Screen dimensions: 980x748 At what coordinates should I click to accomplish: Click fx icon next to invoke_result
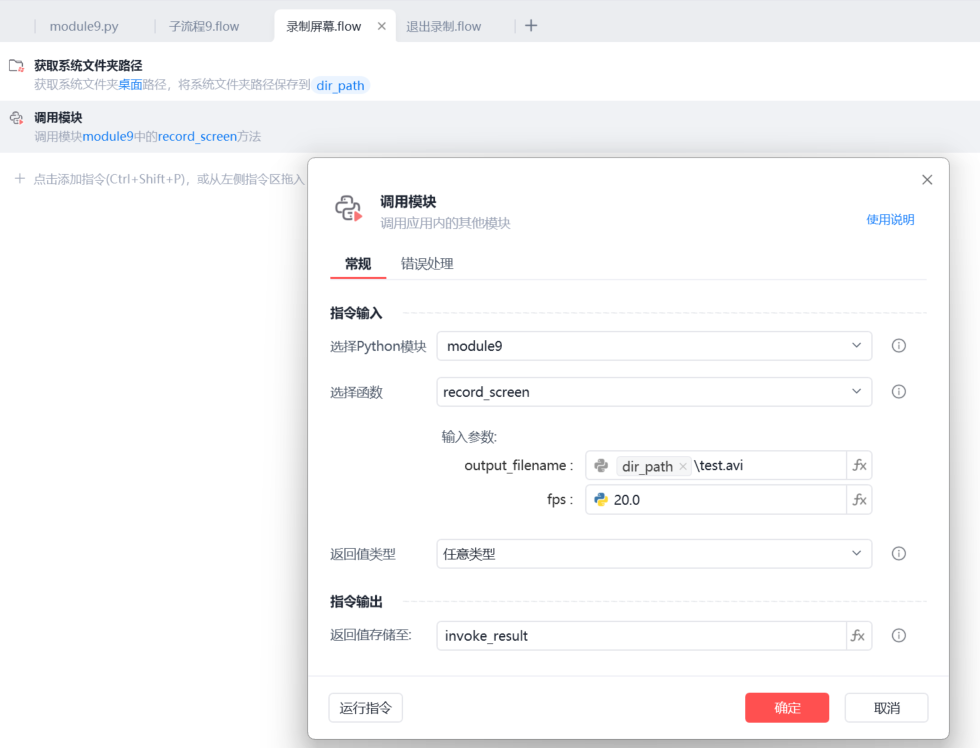pos(859,636)
